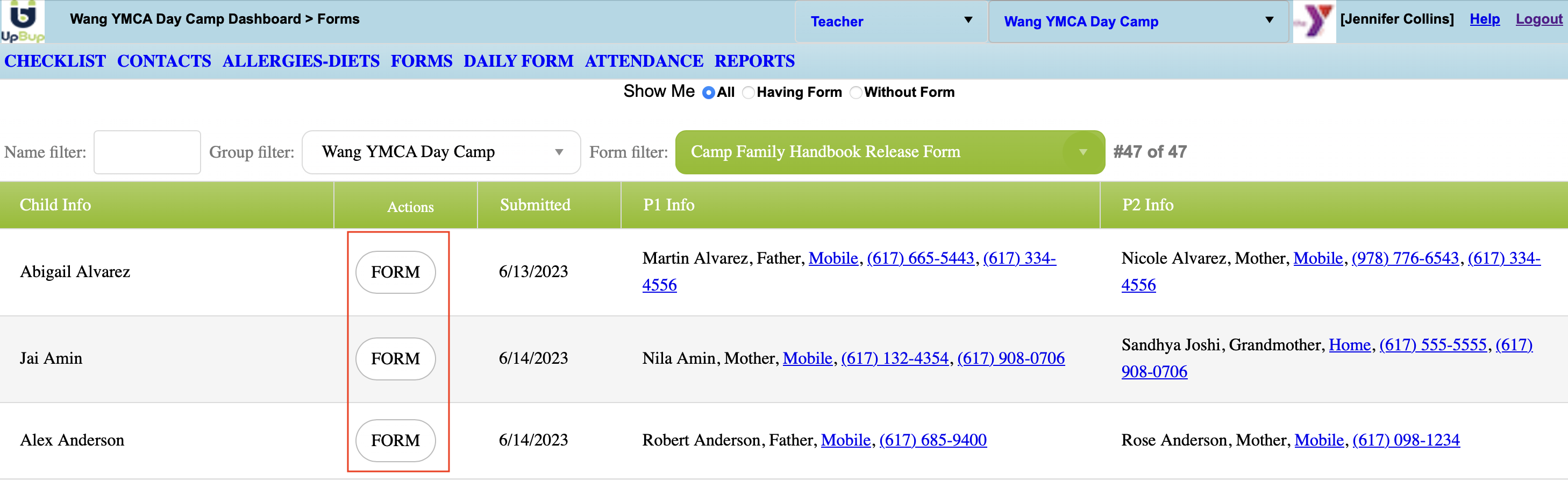Open the Wang YMCA Day Camp header dropdown
Image resolution: width=1568 pixels, height=480 pixels.
[1138, 22]
